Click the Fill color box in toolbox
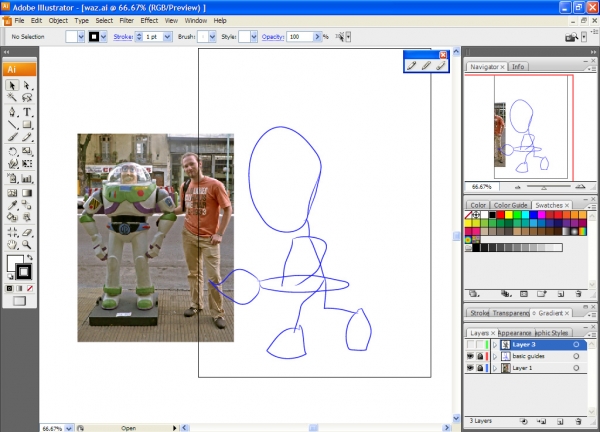The width and height of the screenshot is (600, 432). pyautogui.click(x=15, y=264)
